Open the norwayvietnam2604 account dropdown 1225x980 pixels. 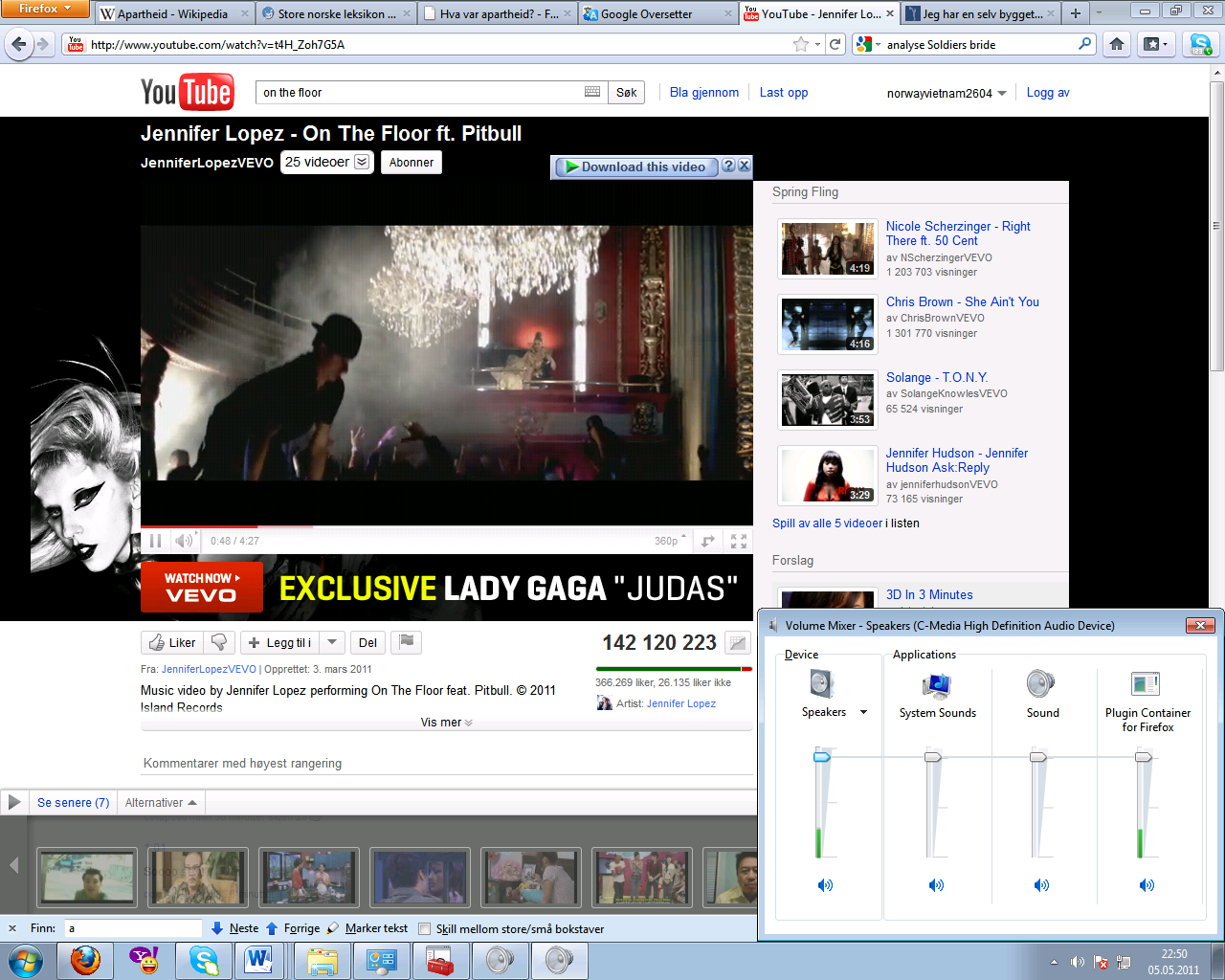[x=1002, y=93]
